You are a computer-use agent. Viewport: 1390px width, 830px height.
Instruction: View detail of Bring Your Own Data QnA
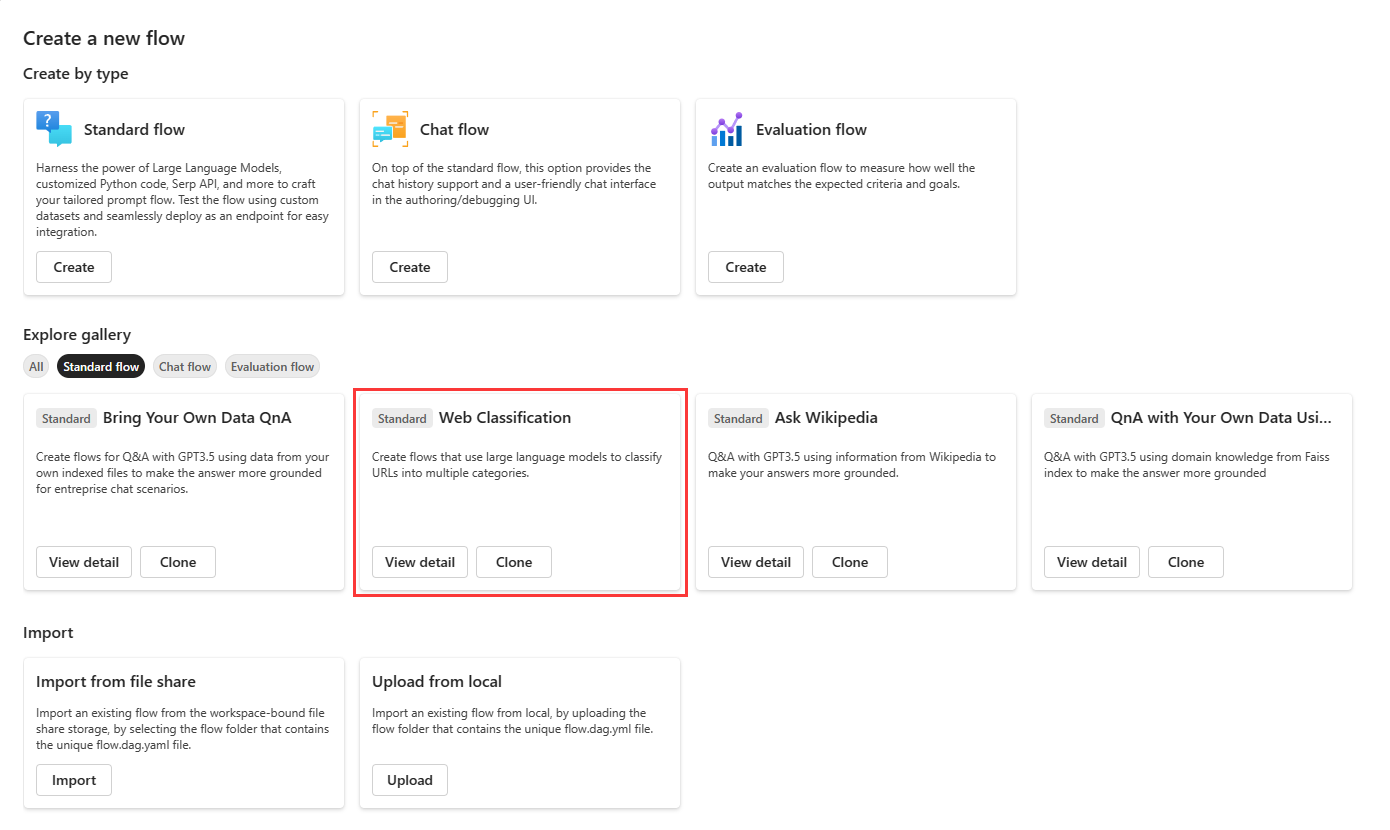tap(84, 562)
